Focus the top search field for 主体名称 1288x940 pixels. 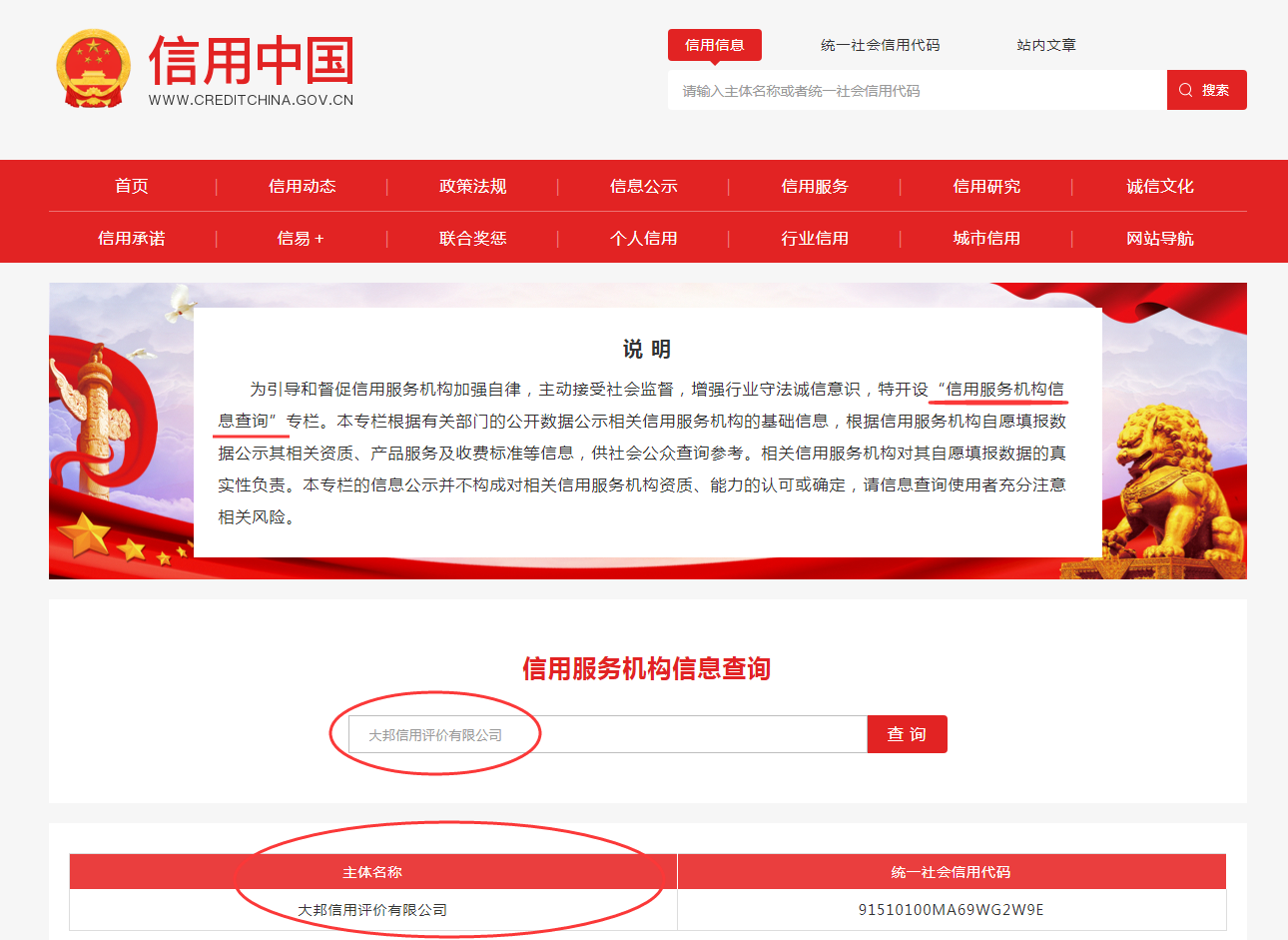tap(918, 90)
